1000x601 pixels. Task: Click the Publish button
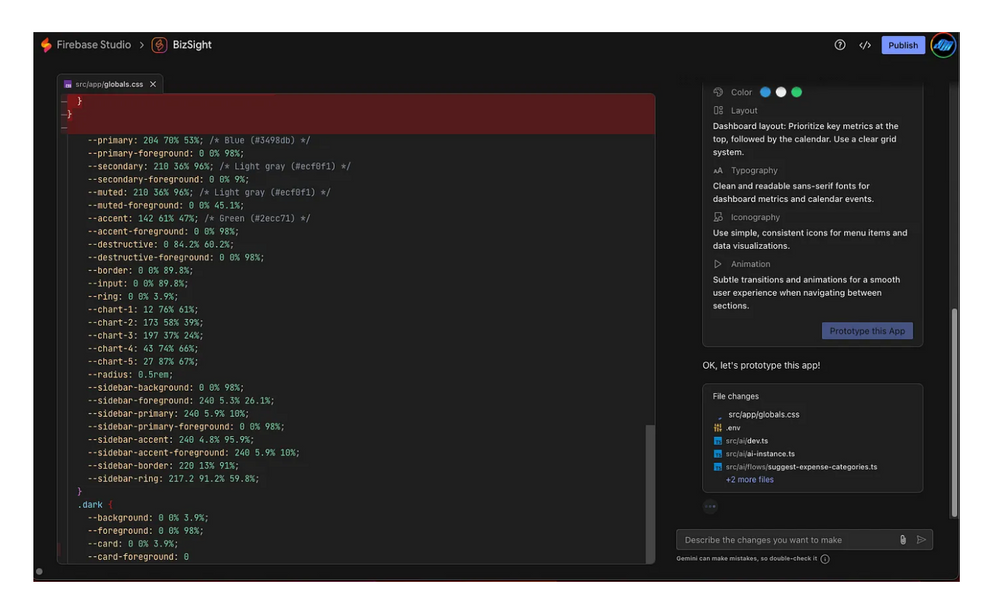pos(903,45)
